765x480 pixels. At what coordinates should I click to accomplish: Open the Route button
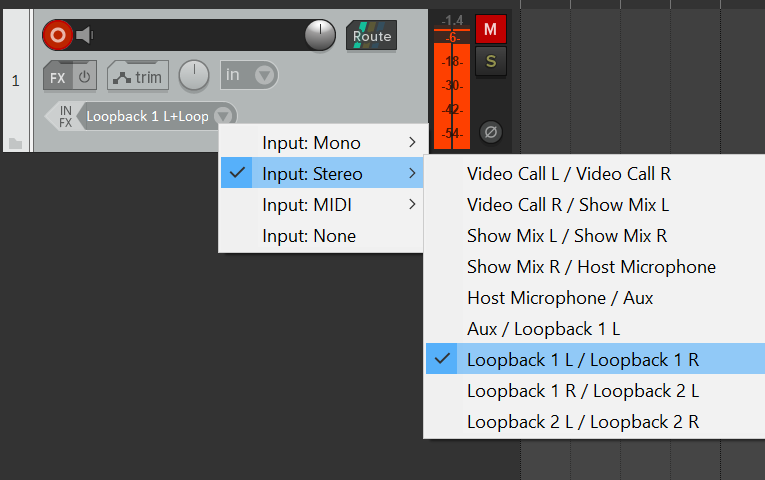point(371,36)
